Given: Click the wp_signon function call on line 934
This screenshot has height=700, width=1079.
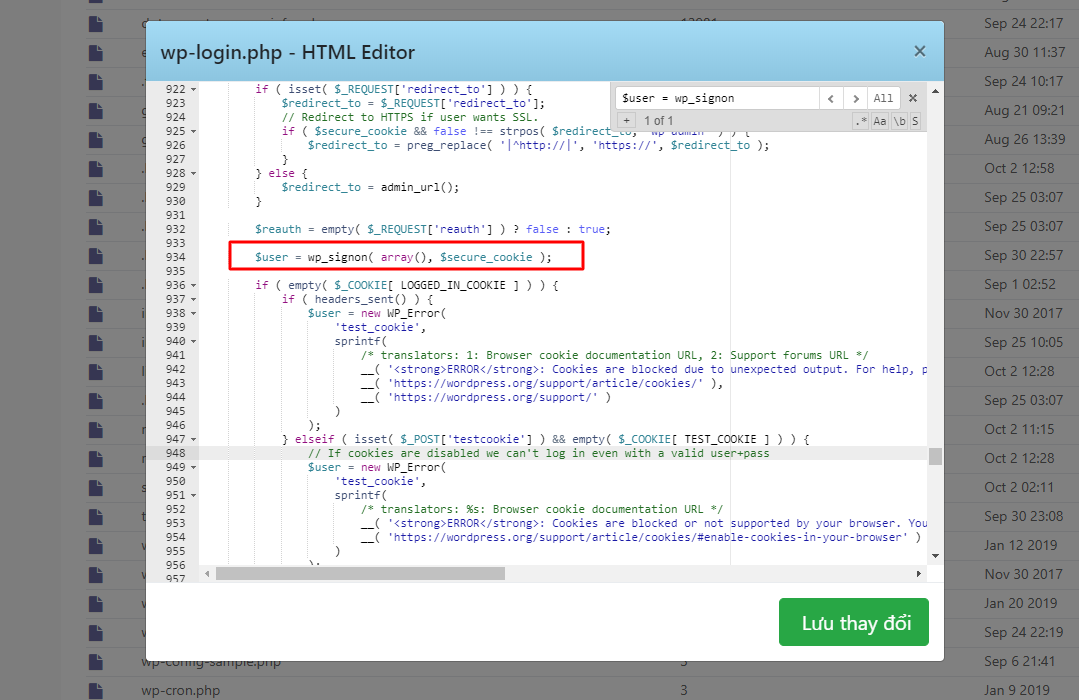Looking at the screenshot, I should [337, 257].
